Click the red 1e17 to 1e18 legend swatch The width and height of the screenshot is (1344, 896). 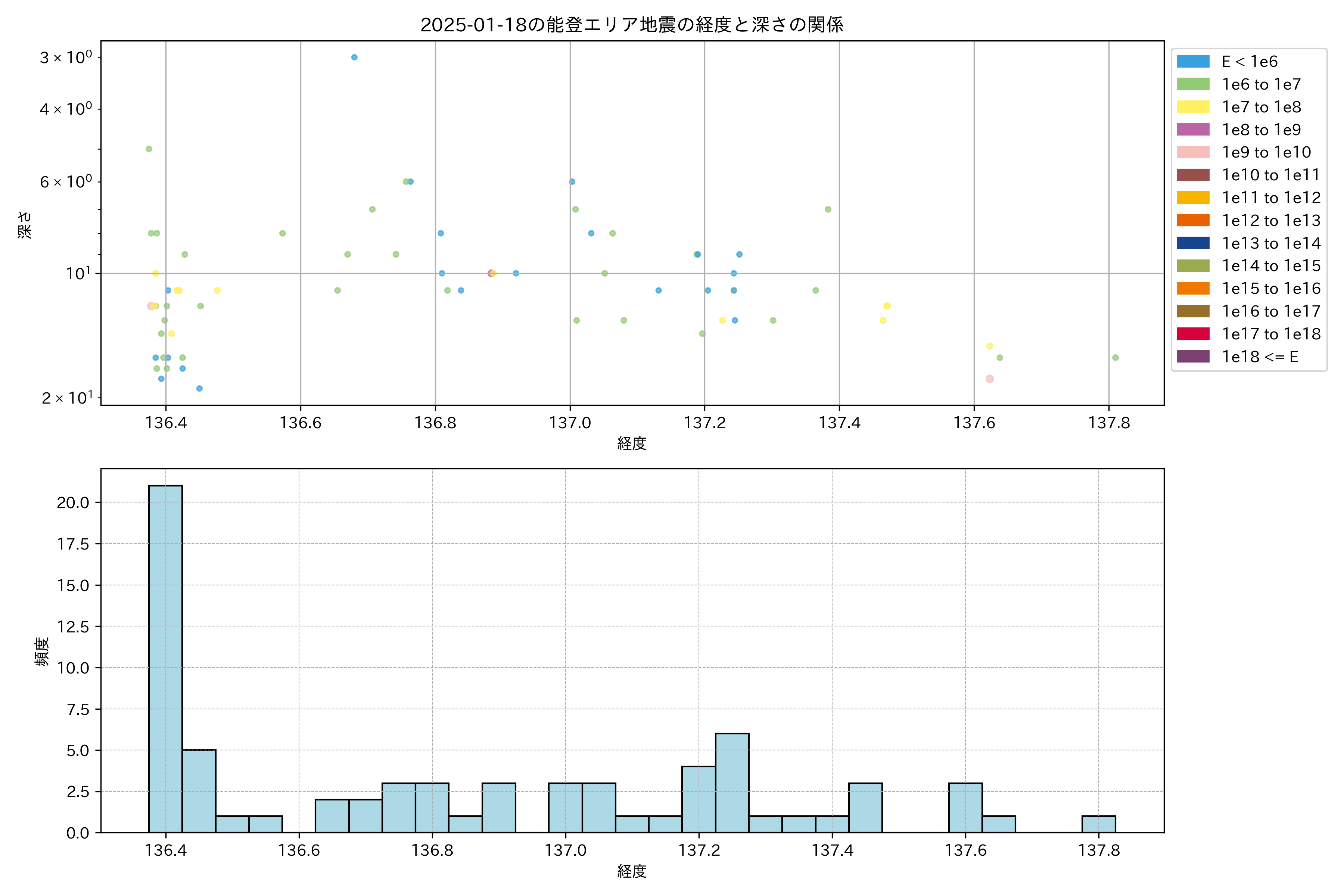1192,334
